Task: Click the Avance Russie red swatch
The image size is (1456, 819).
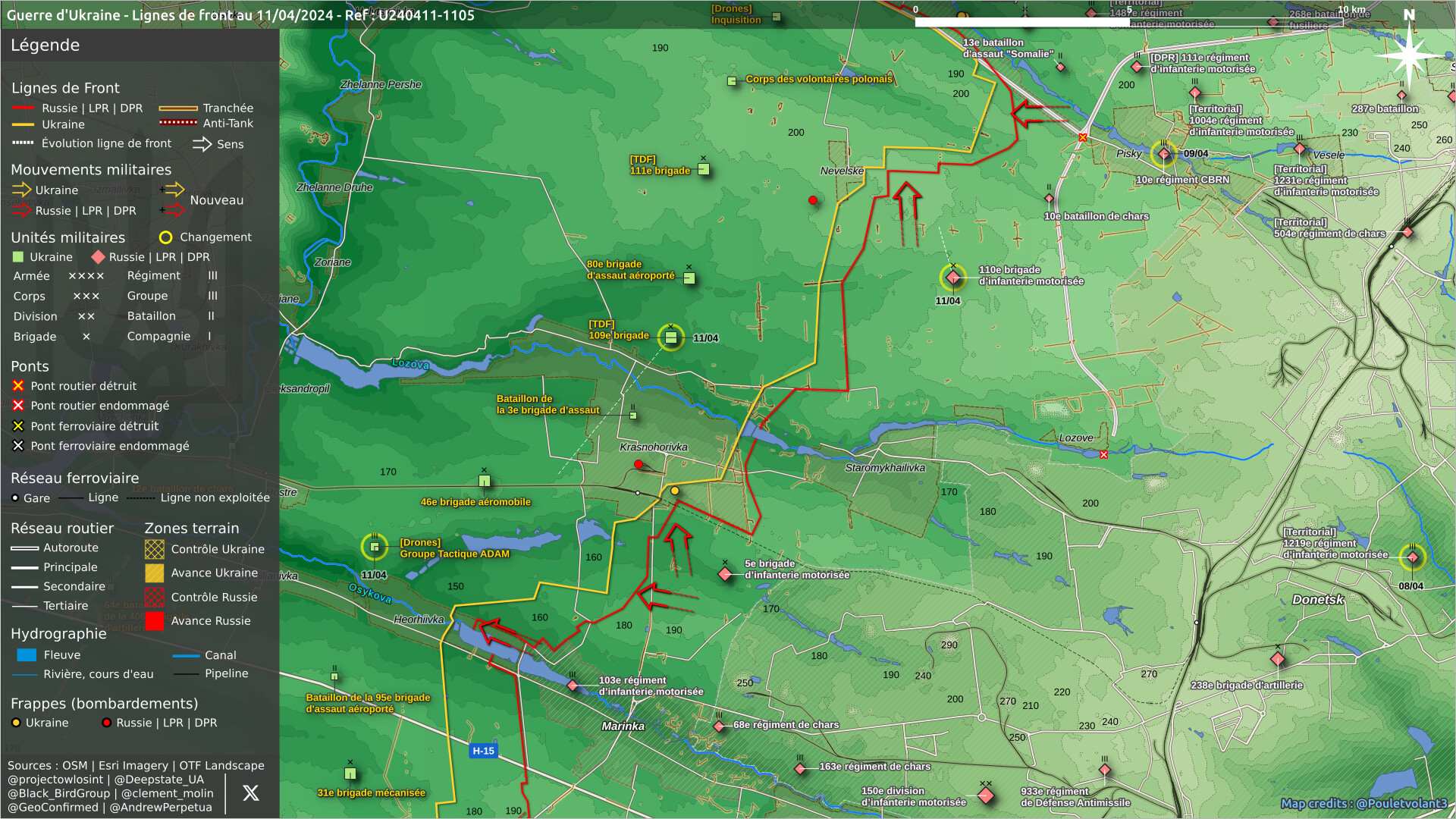Action: [x=155, y=621]
